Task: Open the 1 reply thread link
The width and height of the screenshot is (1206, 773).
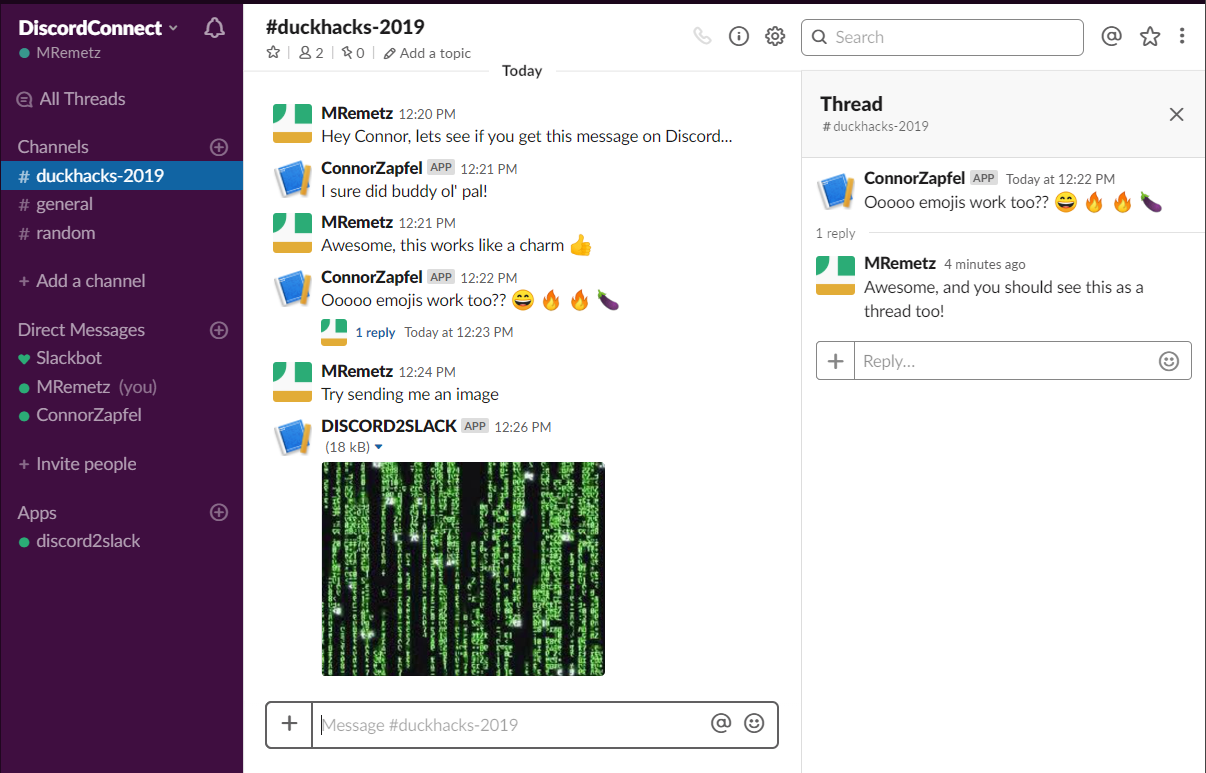Action: 375,332
